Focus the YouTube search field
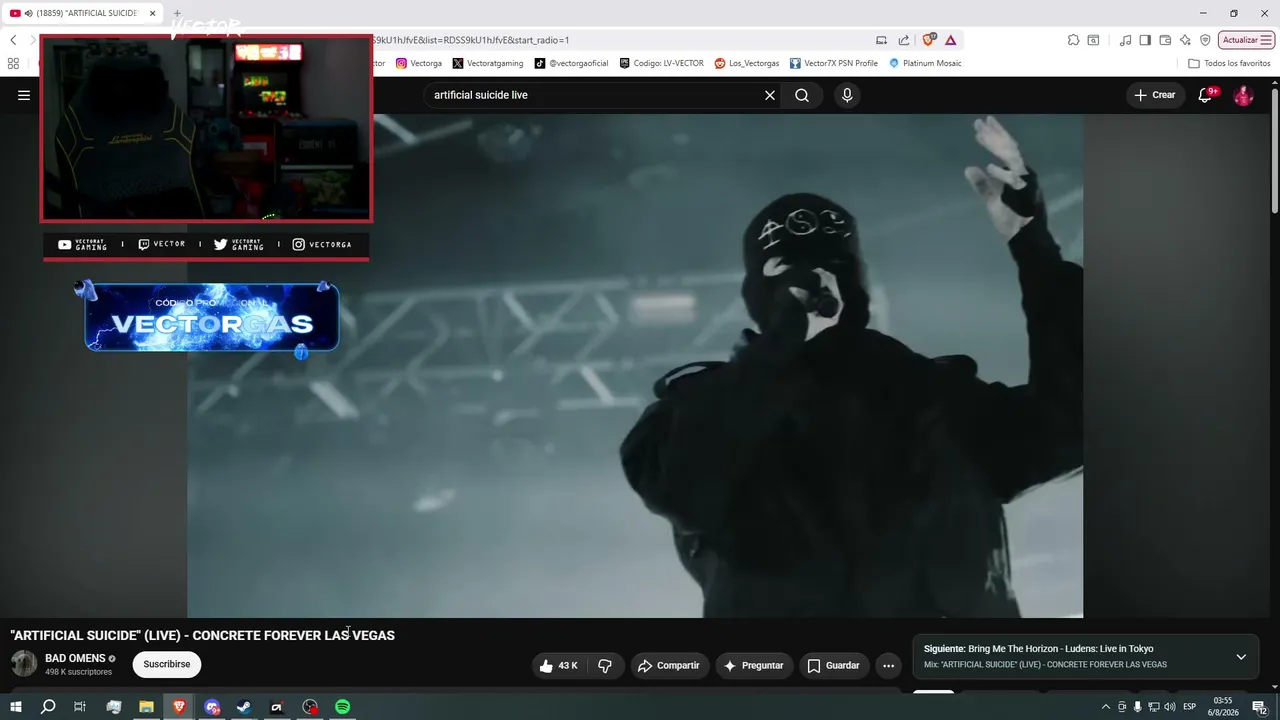This screenshot has width=1280, height=720. pos(595,95)
